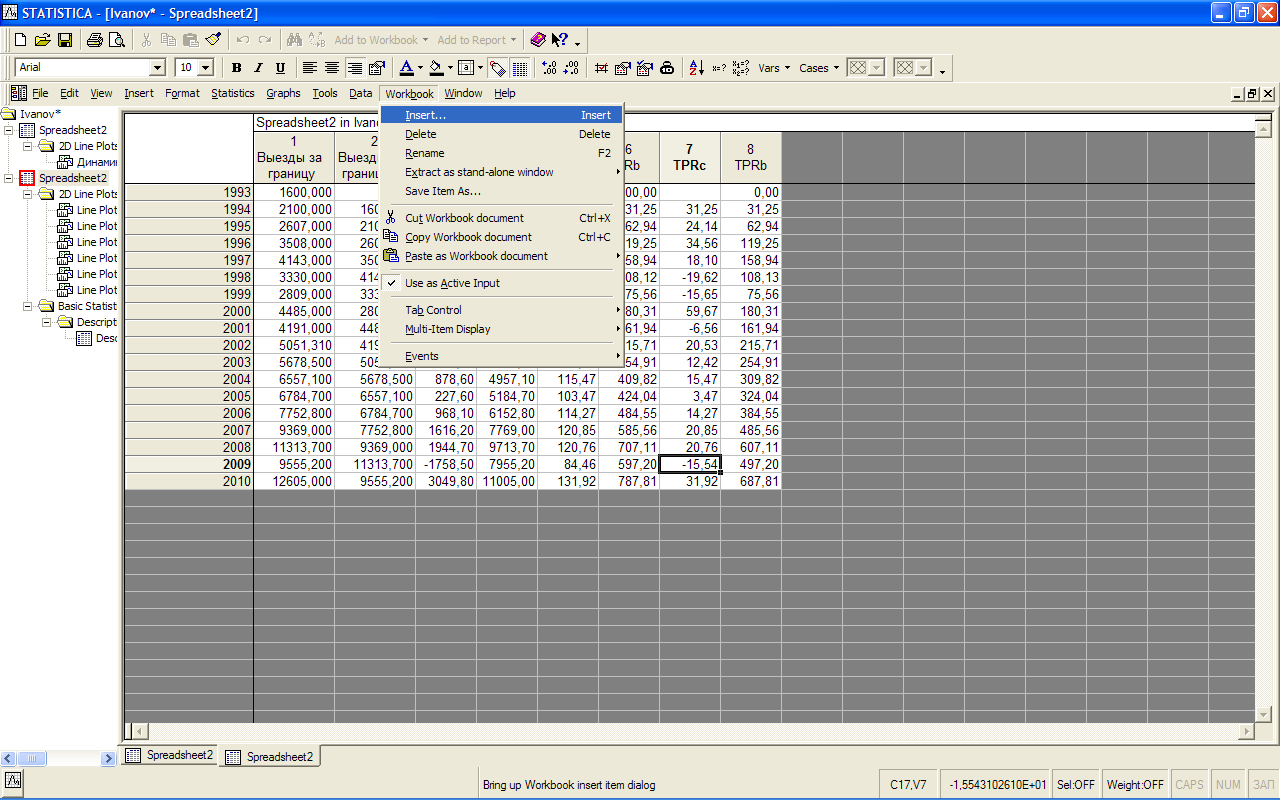Choose Save Item As menu entry
Viewport: 1280px width, 800px height.
pyautogui.click(x=443, y=191)
